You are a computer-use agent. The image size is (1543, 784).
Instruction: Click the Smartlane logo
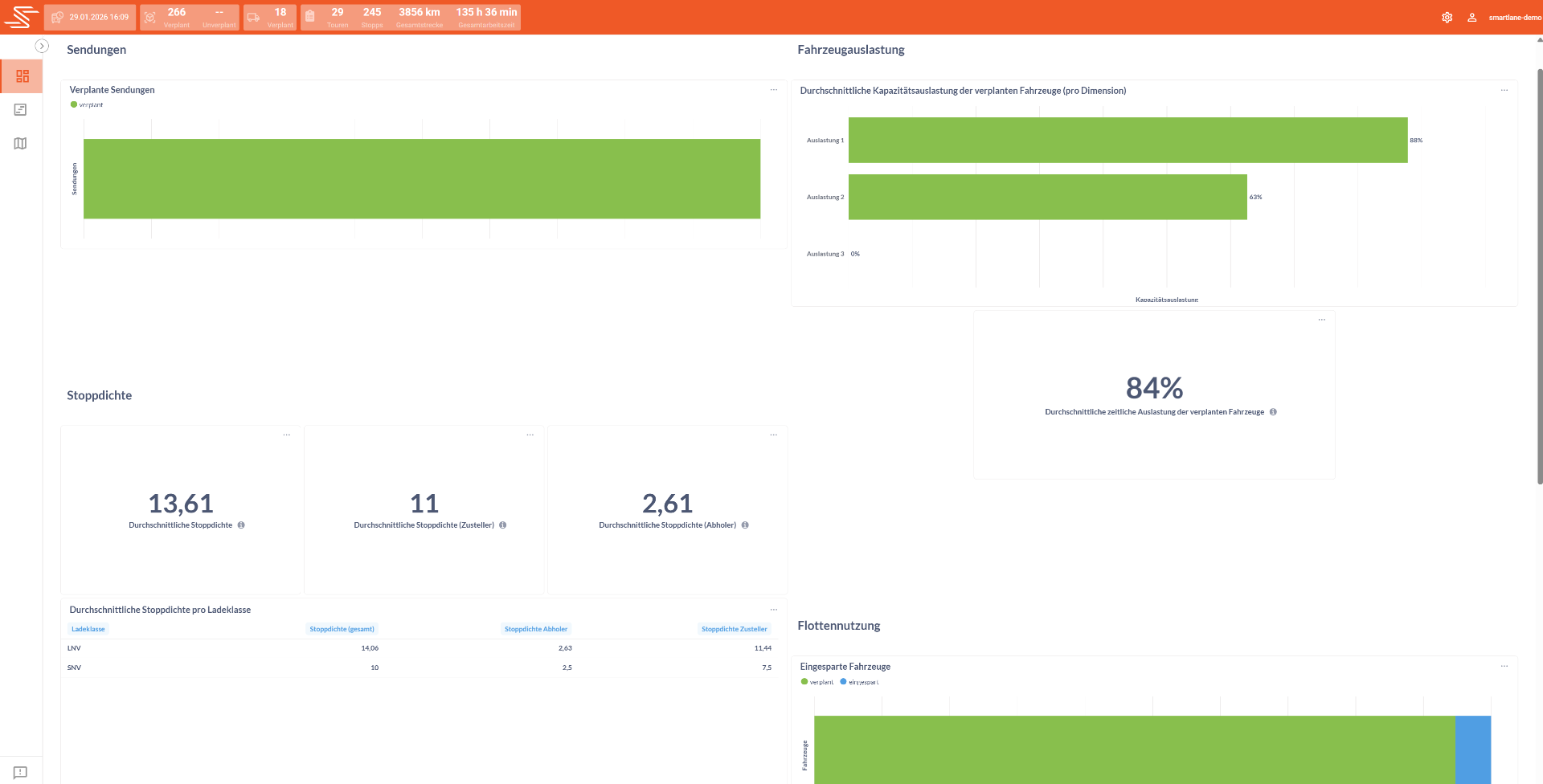[x=21, y=17]
